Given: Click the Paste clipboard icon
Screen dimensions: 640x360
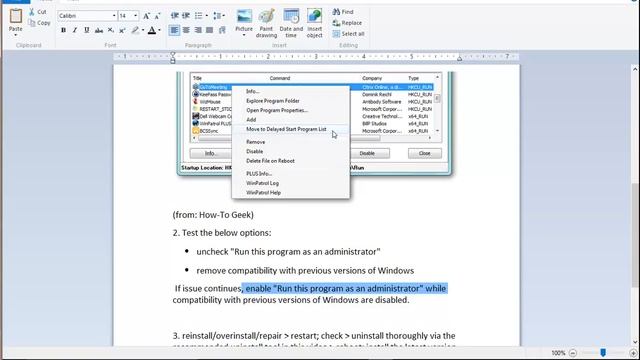Looking at the screenshot, I should [x=16, y=16].
